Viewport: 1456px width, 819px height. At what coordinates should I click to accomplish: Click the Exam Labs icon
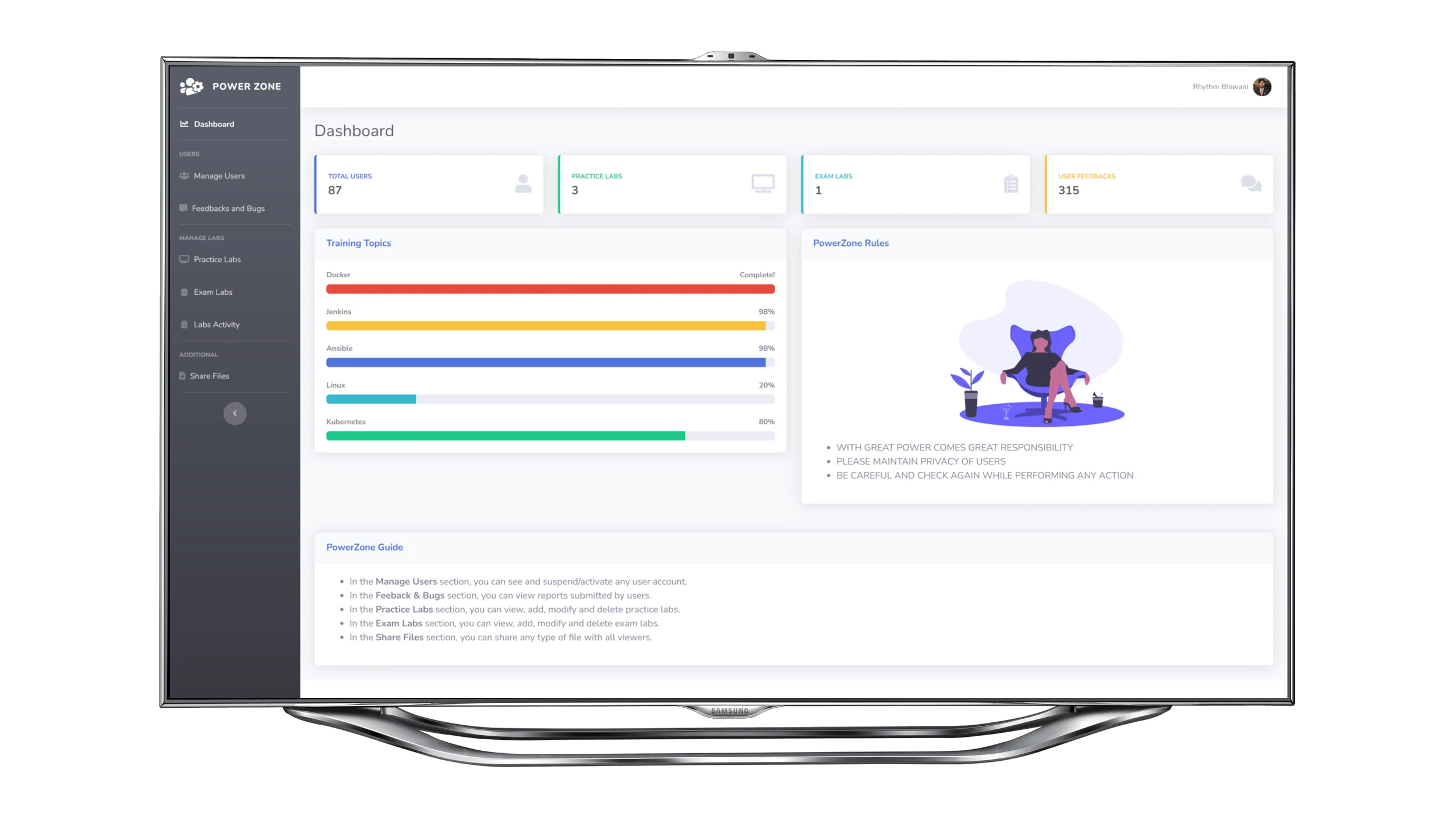(x=184, y=291)
